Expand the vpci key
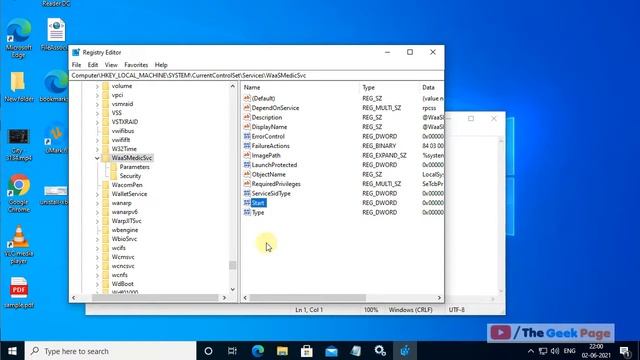 (x=97, y=95)
